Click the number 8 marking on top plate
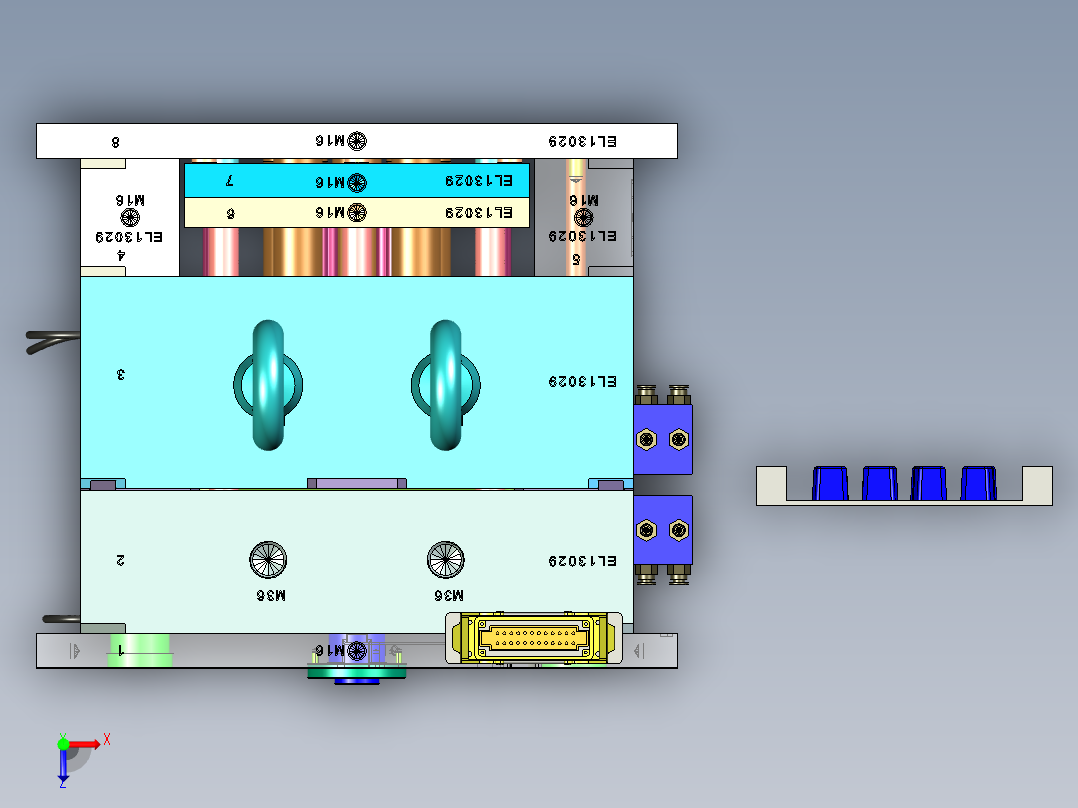This screenshot has width=1078, height=808. coord(116,142)
